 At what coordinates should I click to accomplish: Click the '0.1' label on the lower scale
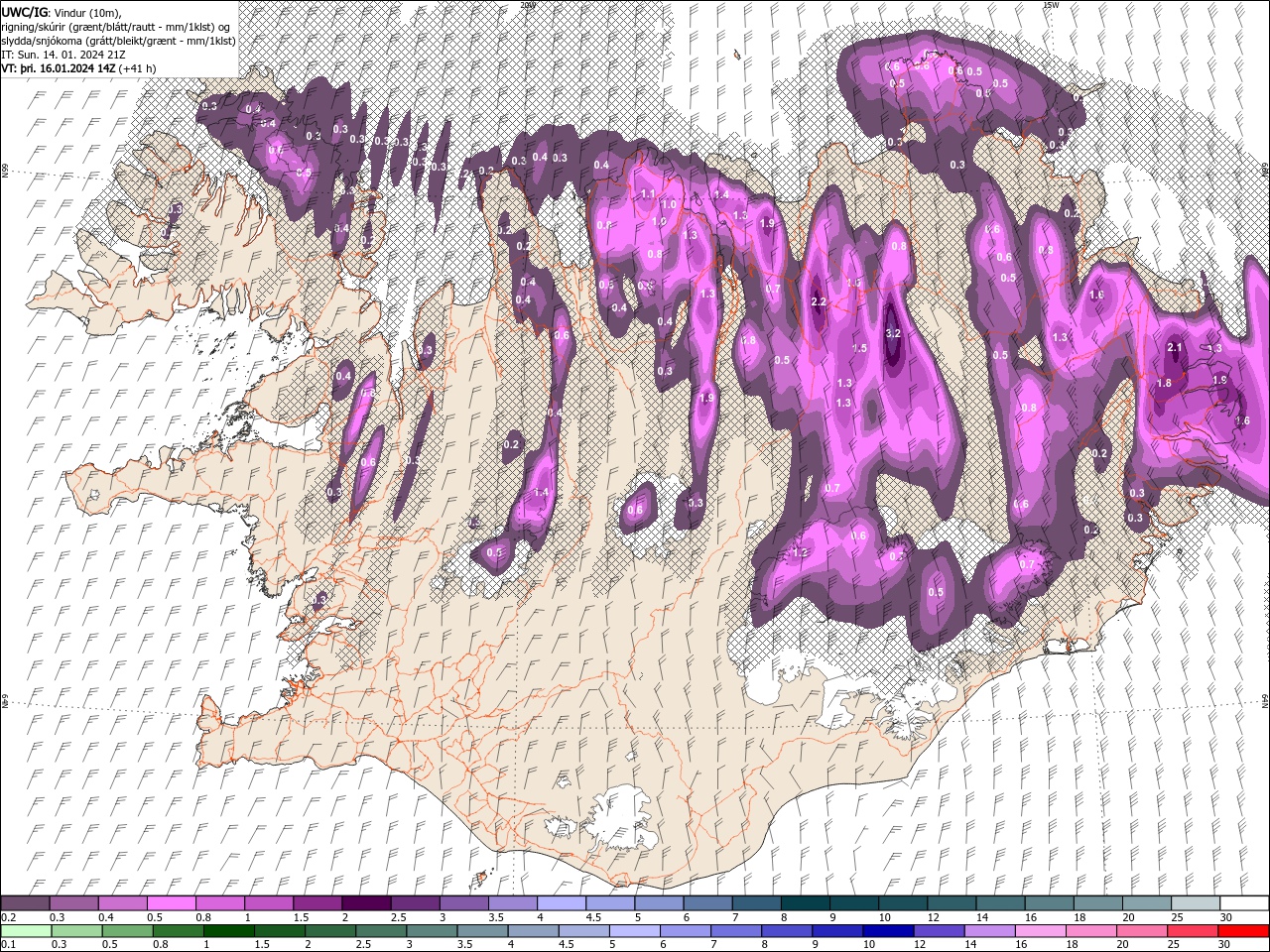[7, 945]
